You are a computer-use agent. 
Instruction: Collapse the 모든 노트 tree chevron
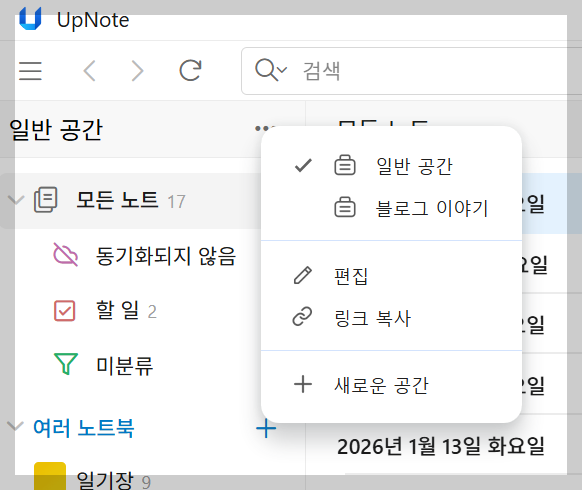[x=16, y=200]
